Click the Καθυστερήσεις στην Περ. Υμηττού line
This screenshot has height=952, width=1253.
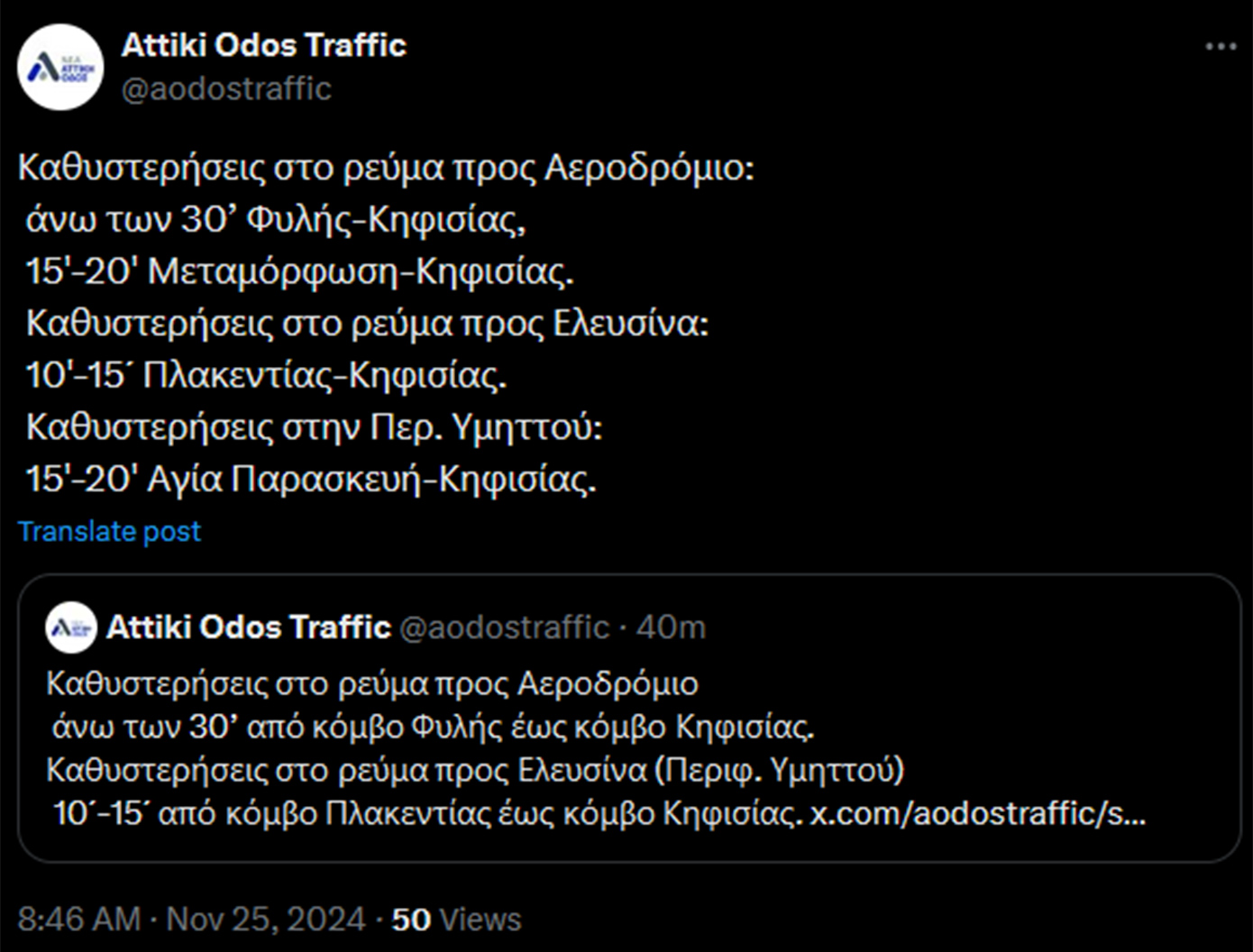click(314, 426)
